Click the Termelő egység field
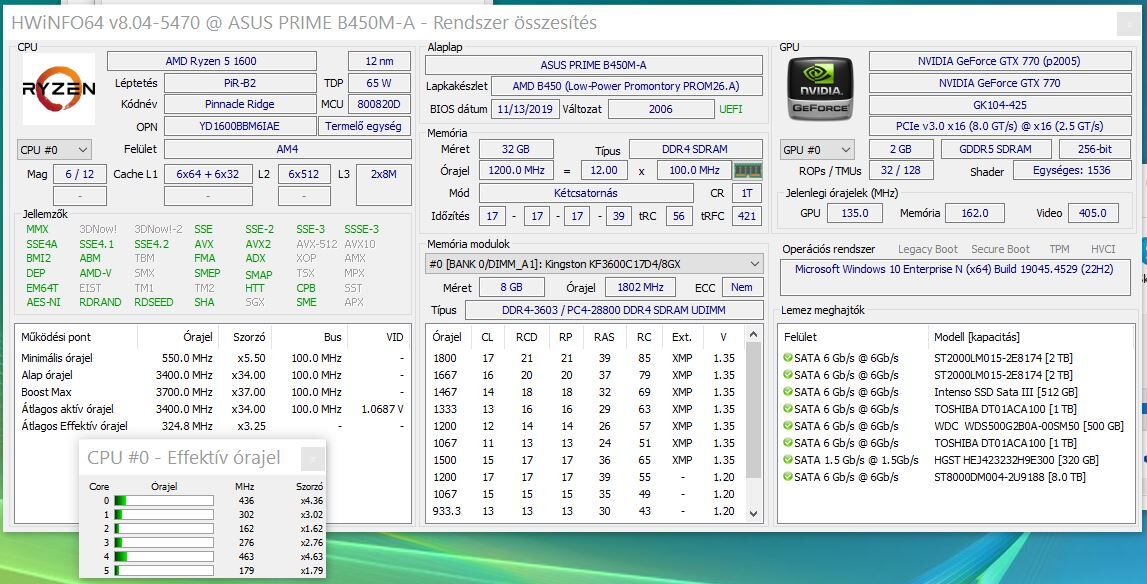Image resolution: width=1147 pixels, height=584 pixels. pyautogui.click(x=364, y=126)
